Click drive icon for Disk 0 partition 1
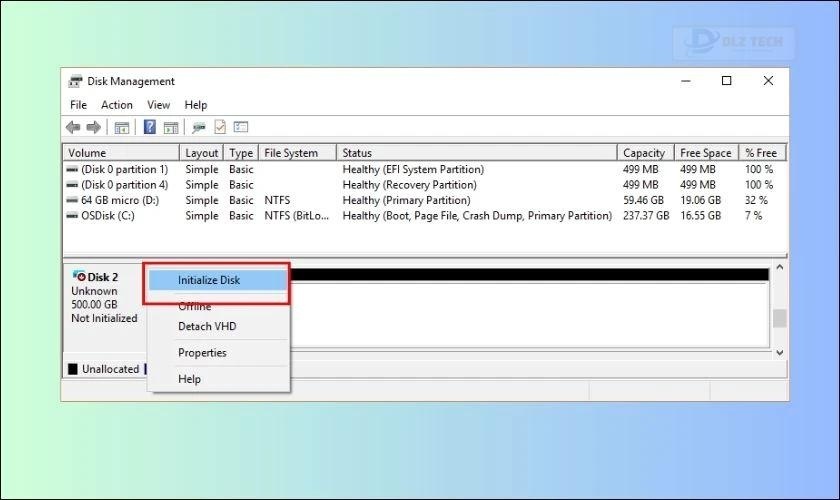 72,169
